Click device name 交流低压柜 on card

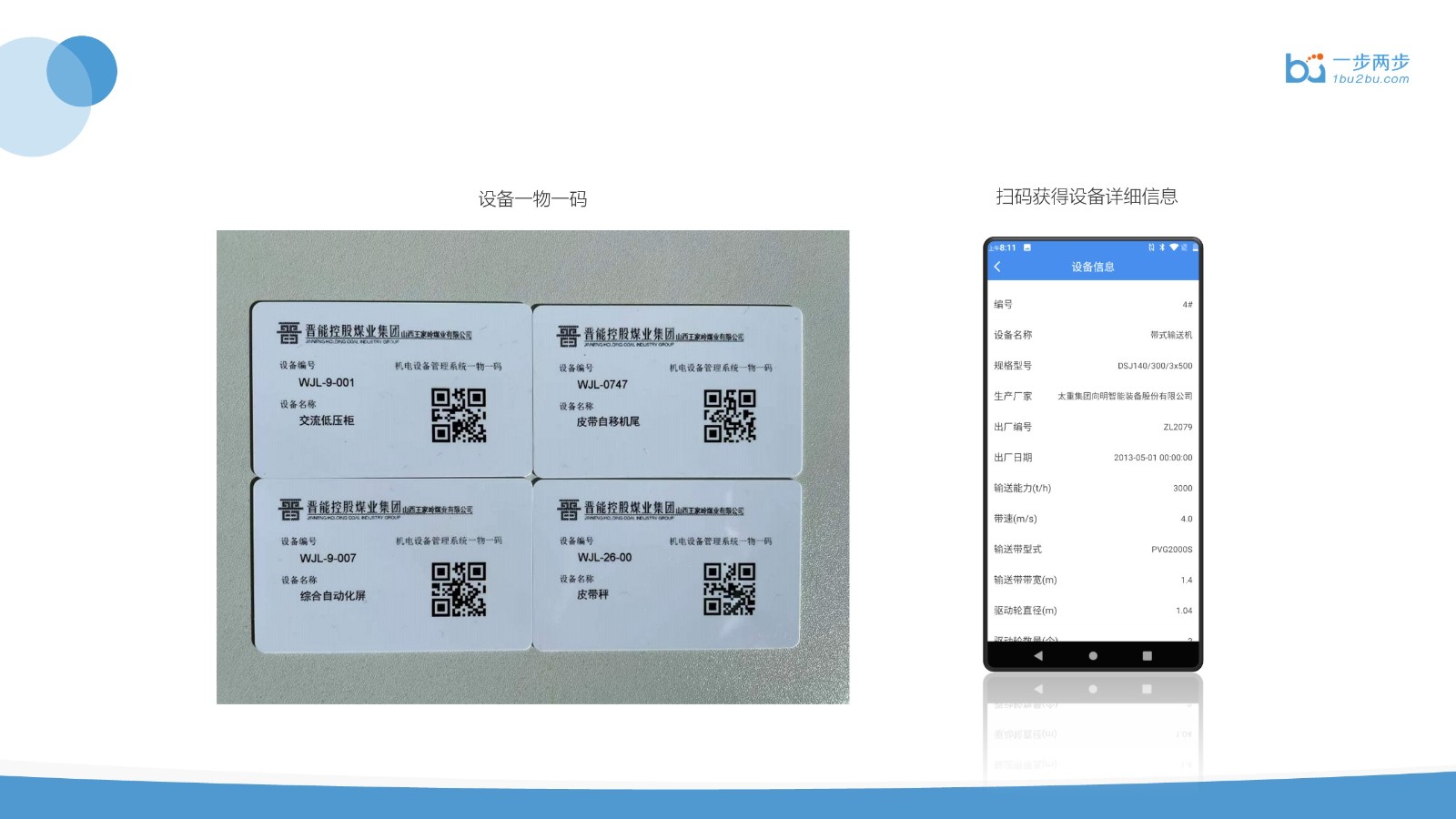pyautogui.click(x=327, y=420)
